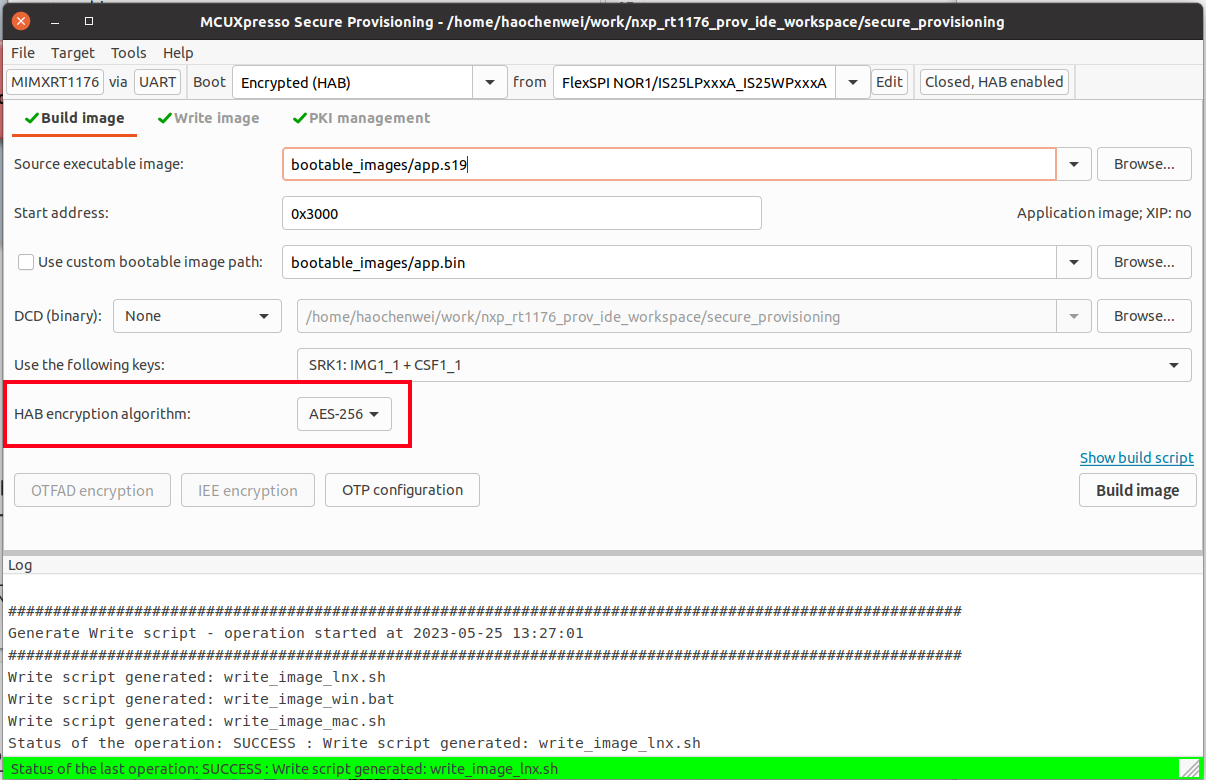Click the window resize grip in status bar
The image size is (1206, 780).
click(1190, 769)
